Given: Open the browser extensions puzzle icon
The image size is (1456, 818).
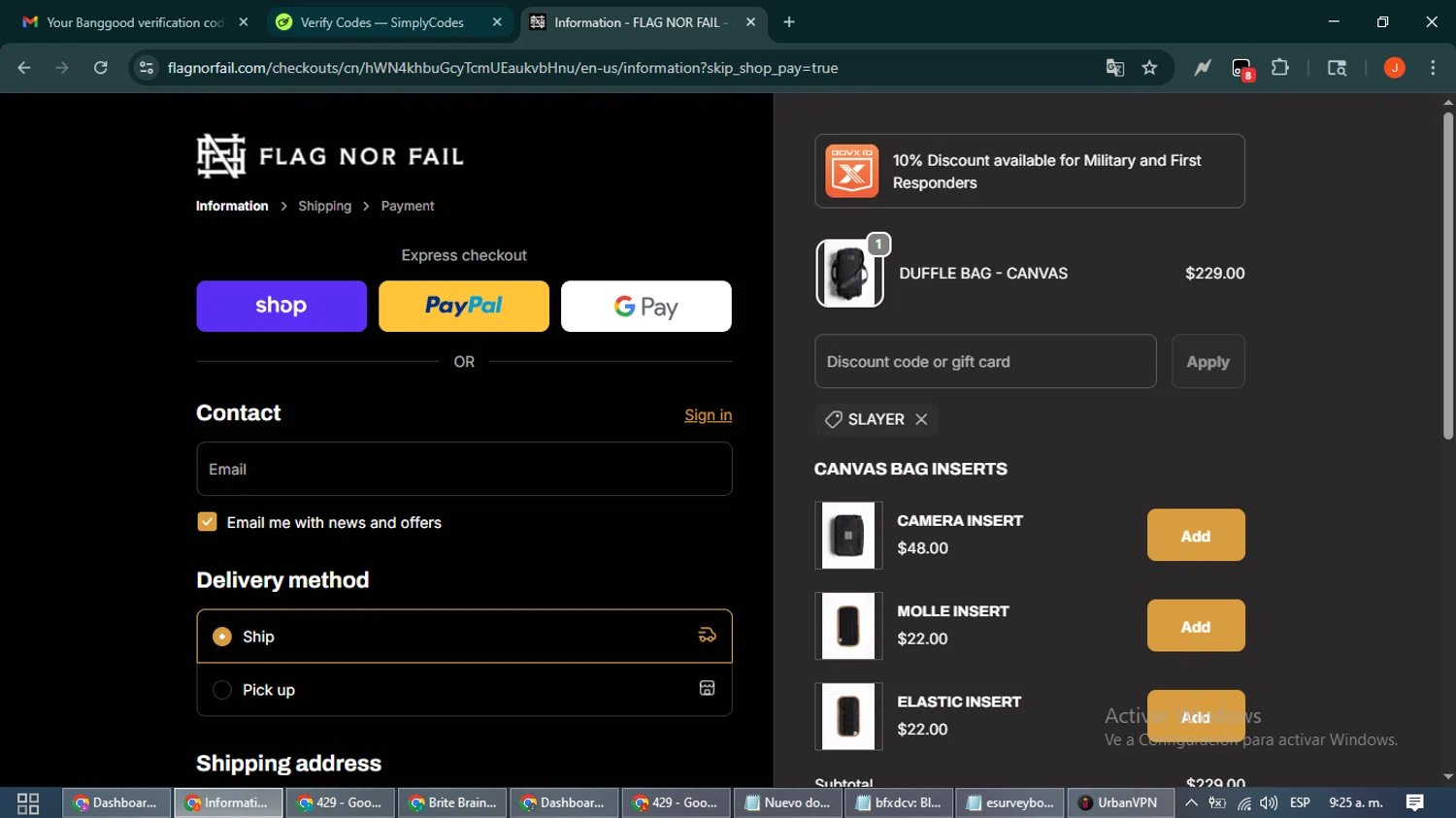Looking at the screenshot, I should point(1280,68).
